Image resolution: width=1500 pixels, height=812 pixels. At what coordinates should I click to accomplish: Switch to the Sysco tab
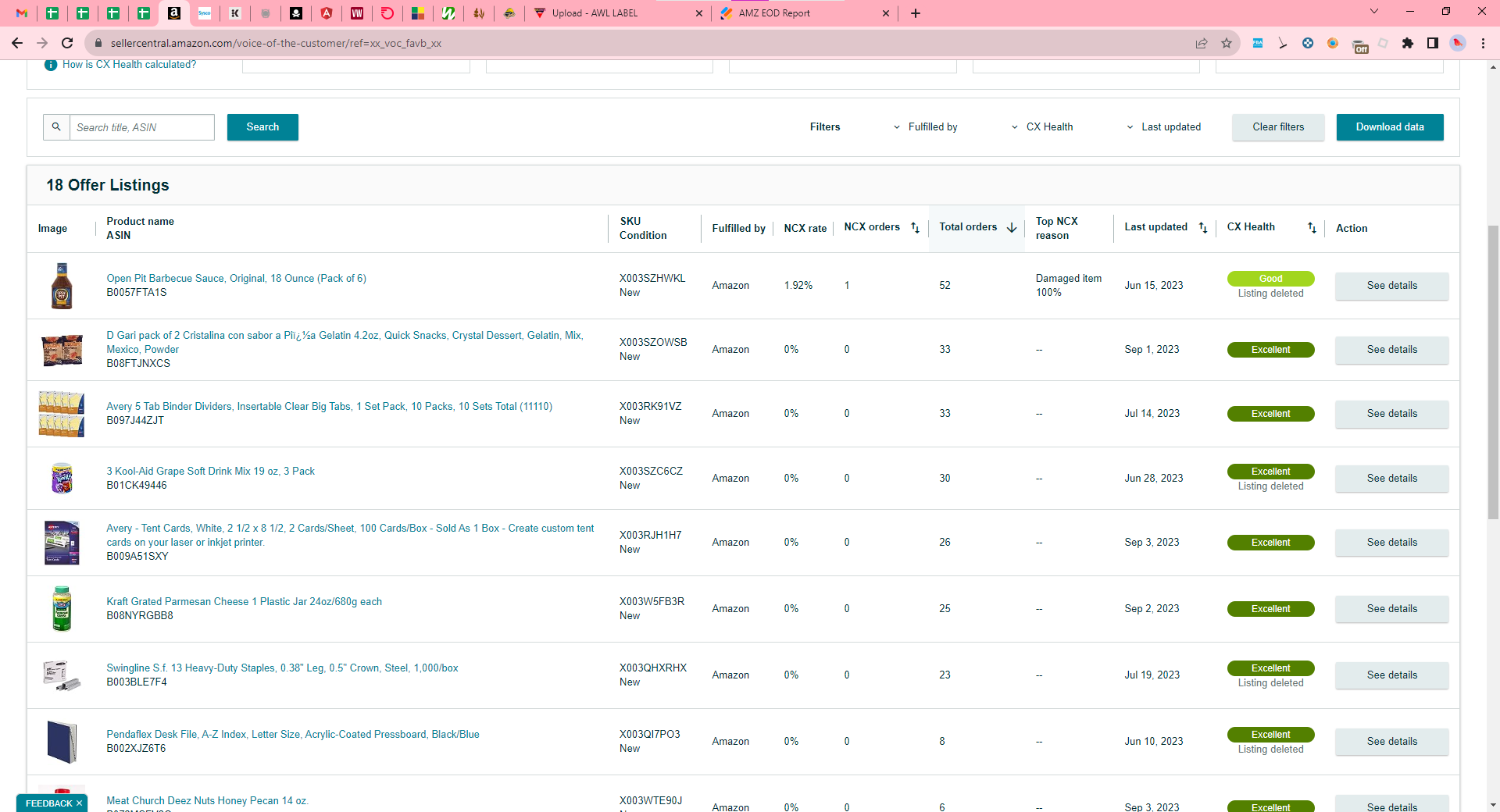[205, 13]
